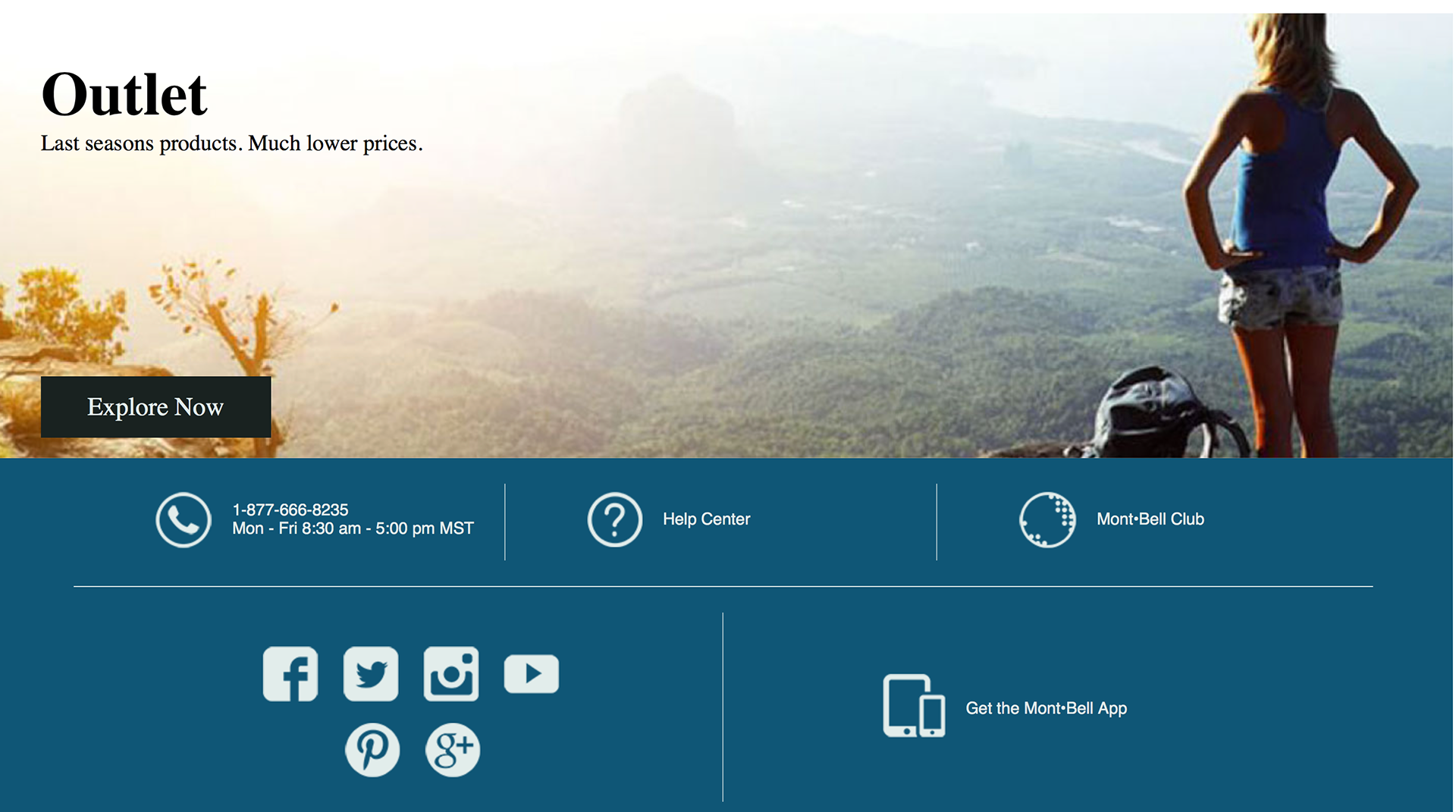Click the Mont-Bell Club dotted circle icon
Screen dimensions: 1456x812
(x=1047, y=520)
